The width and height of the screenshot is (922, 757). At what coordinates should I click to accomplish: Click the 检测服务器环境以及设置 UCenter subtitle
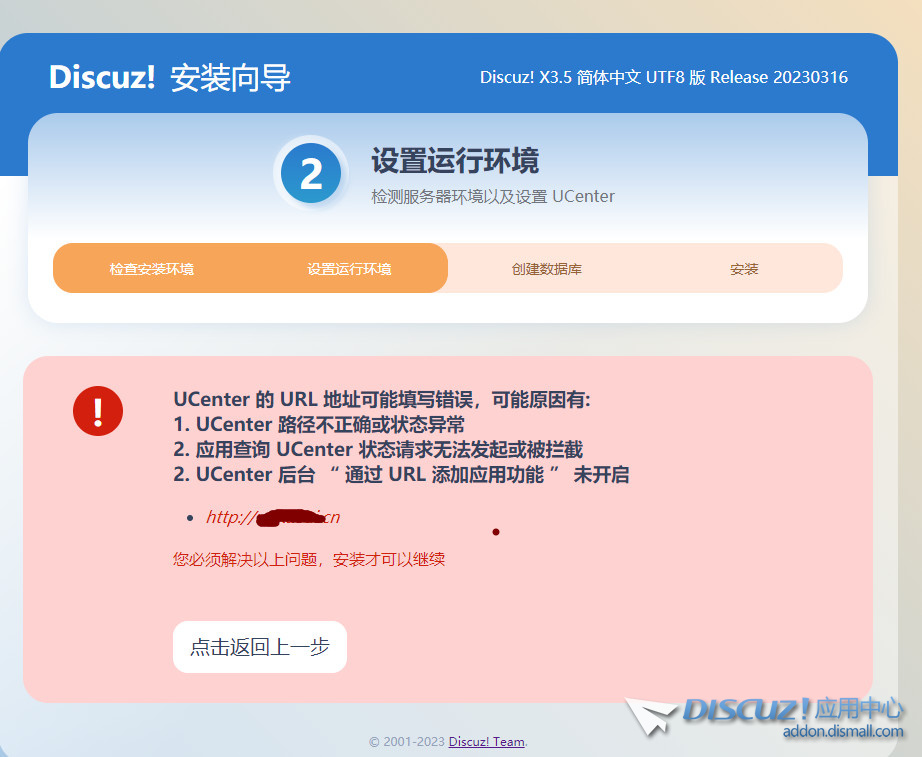click(493, 196)
